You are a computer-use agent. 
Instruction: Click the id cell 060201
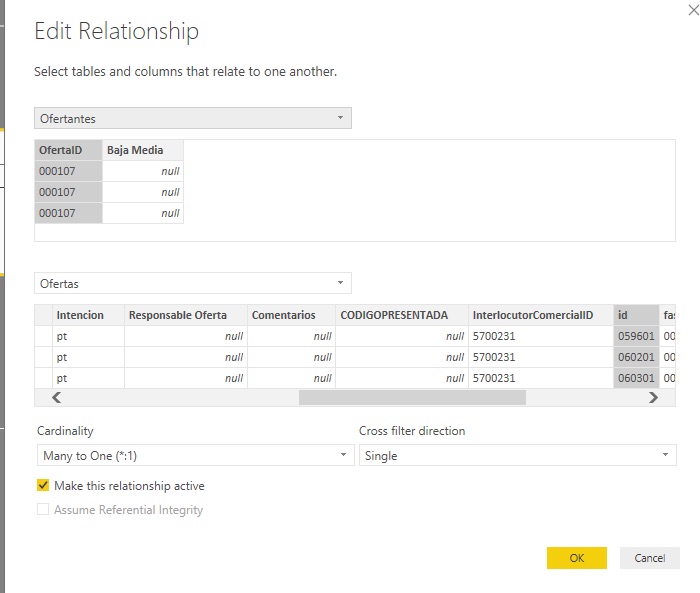636,357
